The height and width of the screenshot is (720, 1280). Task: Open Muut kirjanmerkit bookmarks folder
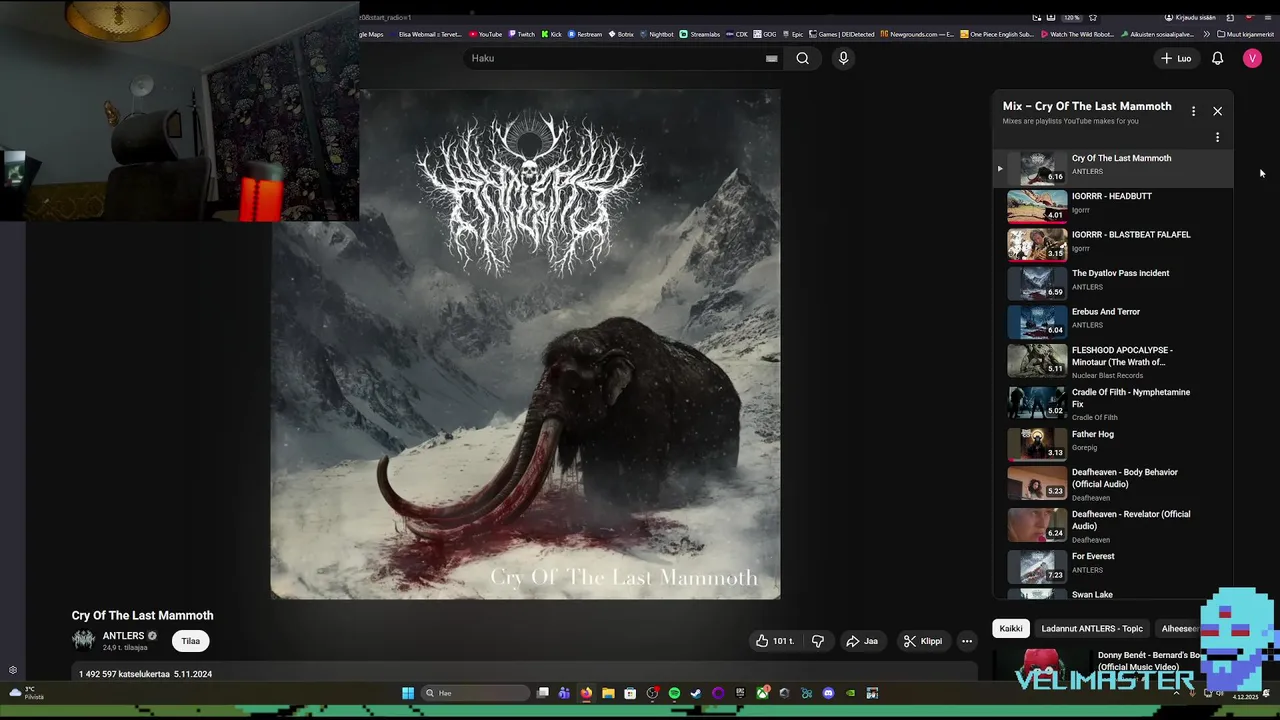click(x=1245, y=34)
